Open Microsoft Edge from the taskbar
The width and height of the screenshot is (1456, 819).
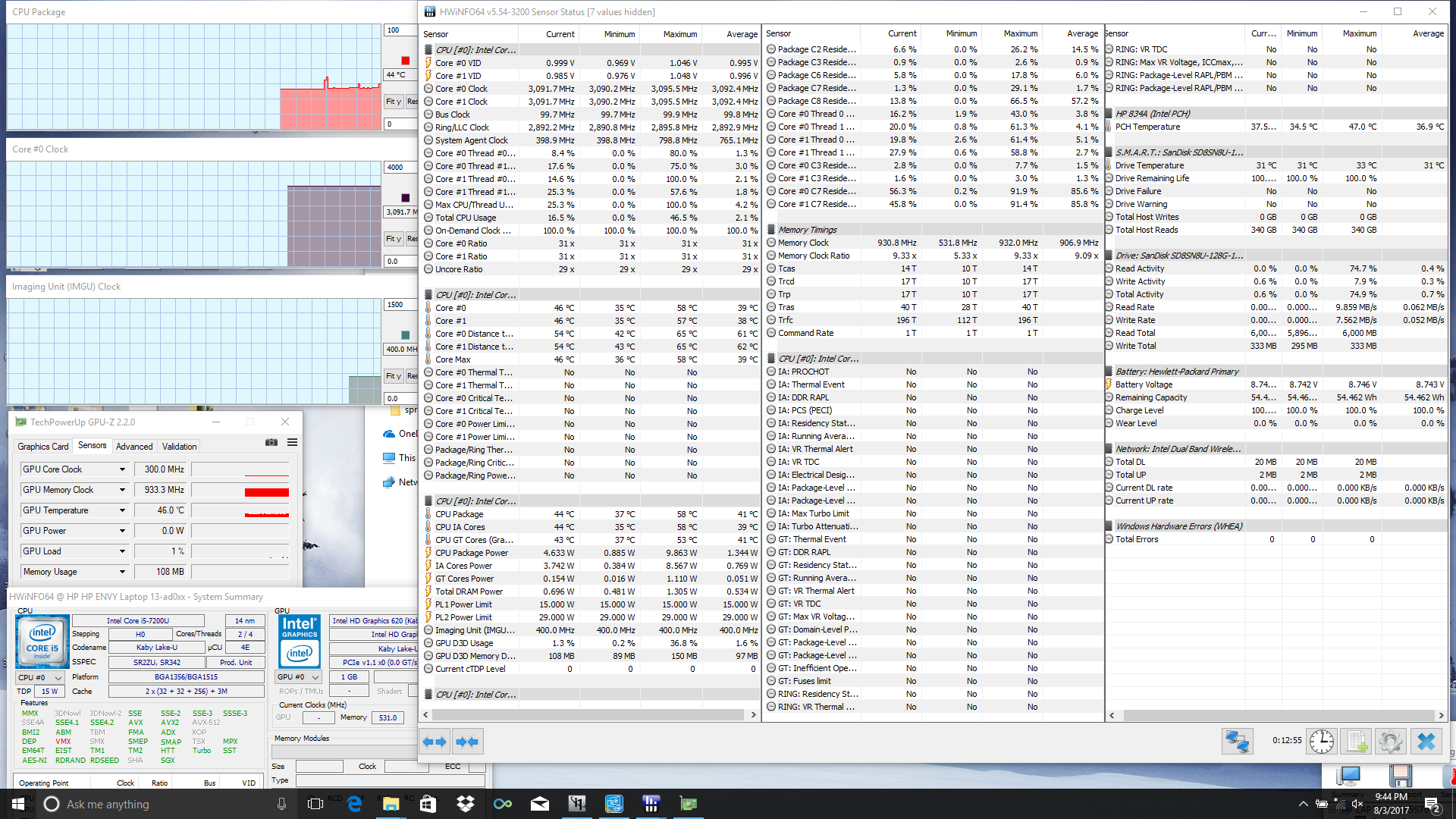(x=354, y=804)
